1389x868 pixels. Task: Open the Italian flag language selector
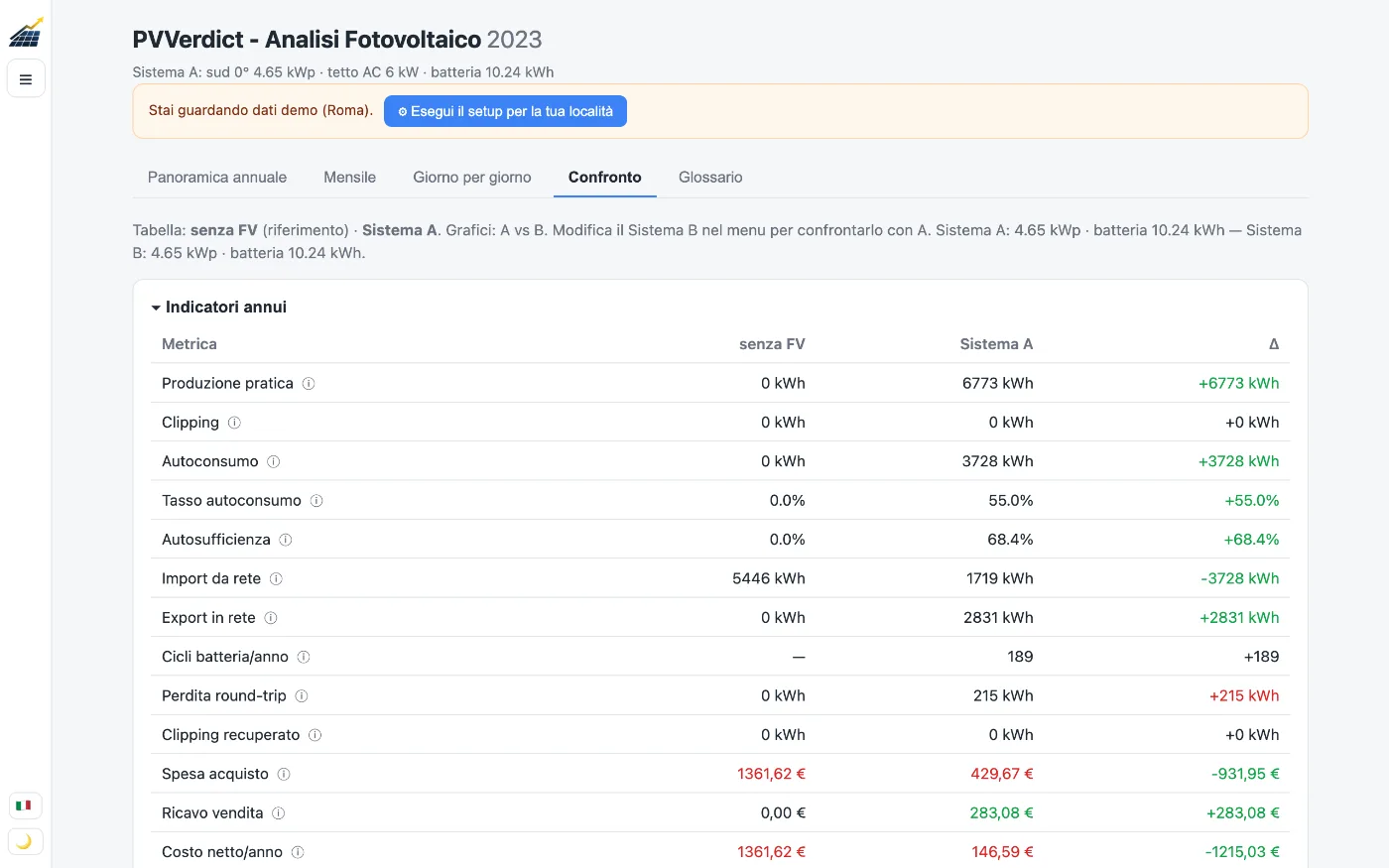24,806
